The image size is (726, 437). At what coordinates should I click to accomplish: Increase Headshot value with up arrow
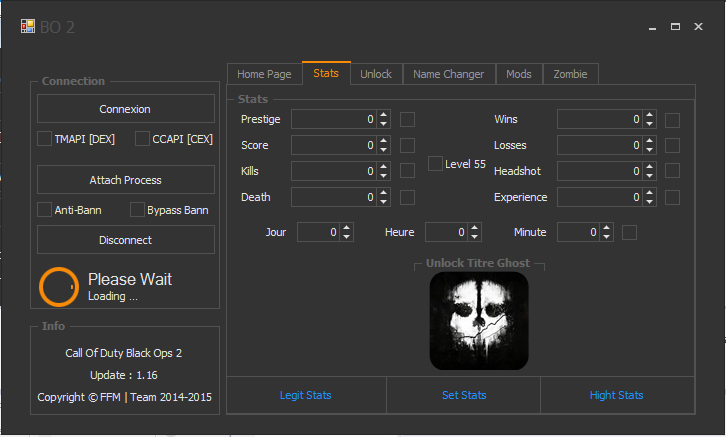(x=650, y=167)
